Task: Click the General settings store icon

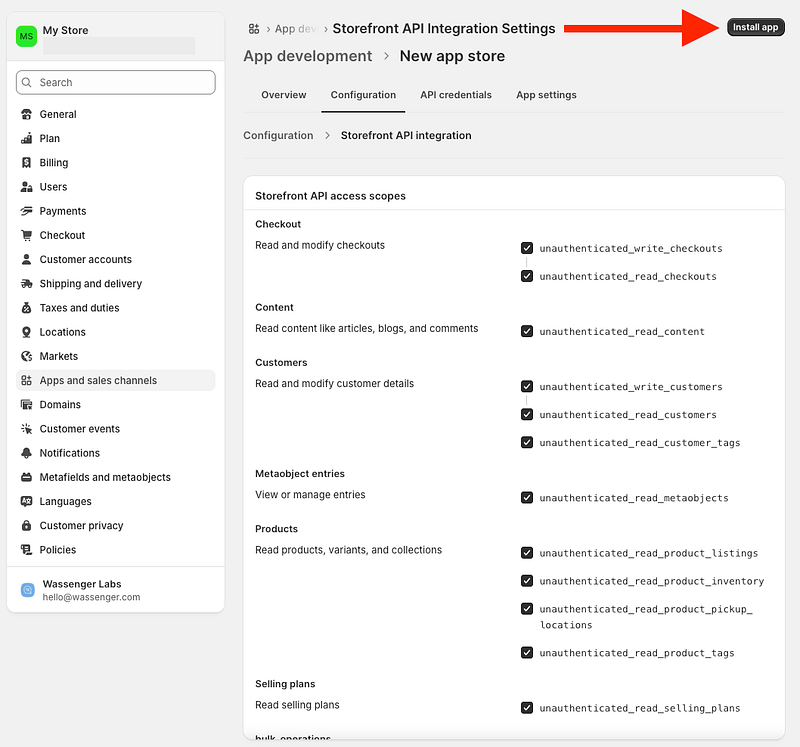Action: 27,115
